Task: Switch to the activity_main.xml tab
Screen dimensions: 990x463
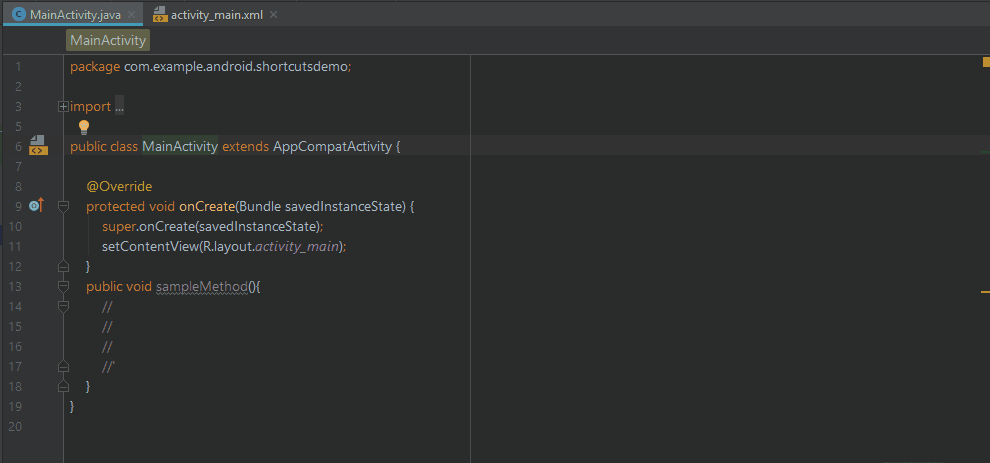Action: [x=214, y=15]
